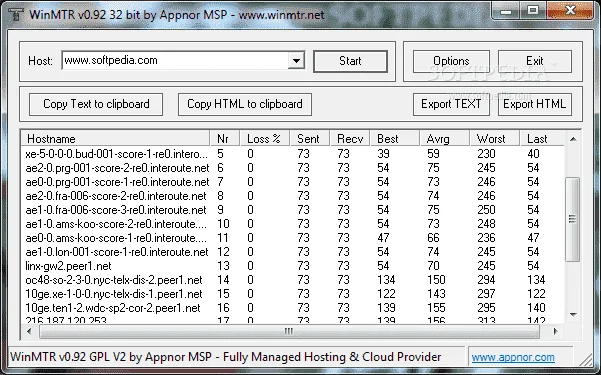Maximize the WinMTR window
601x375 pixels.
[533, 11]
